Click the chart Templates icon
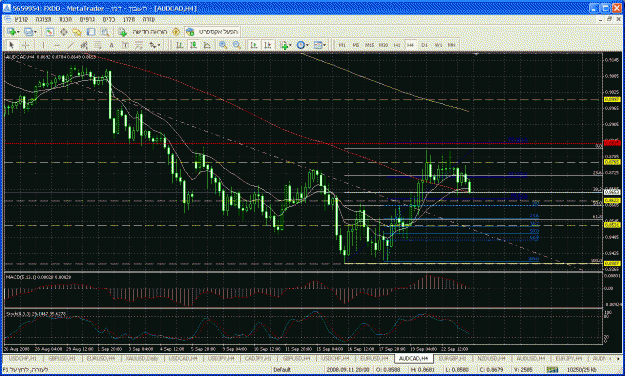Viewport: 625px width, 376px height. 318,45
